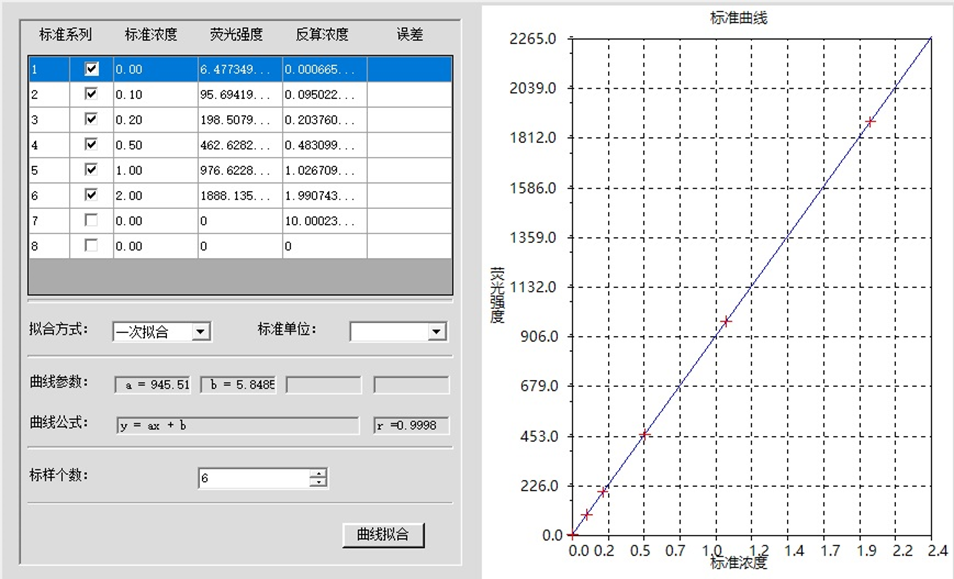Click the red data point near intensity 453

click(x=645, y=434)
